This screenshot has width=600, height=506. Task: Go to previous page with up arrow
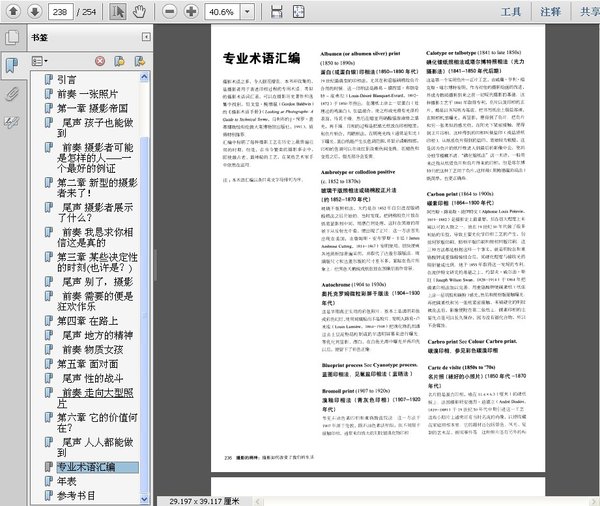pos(13,11)
